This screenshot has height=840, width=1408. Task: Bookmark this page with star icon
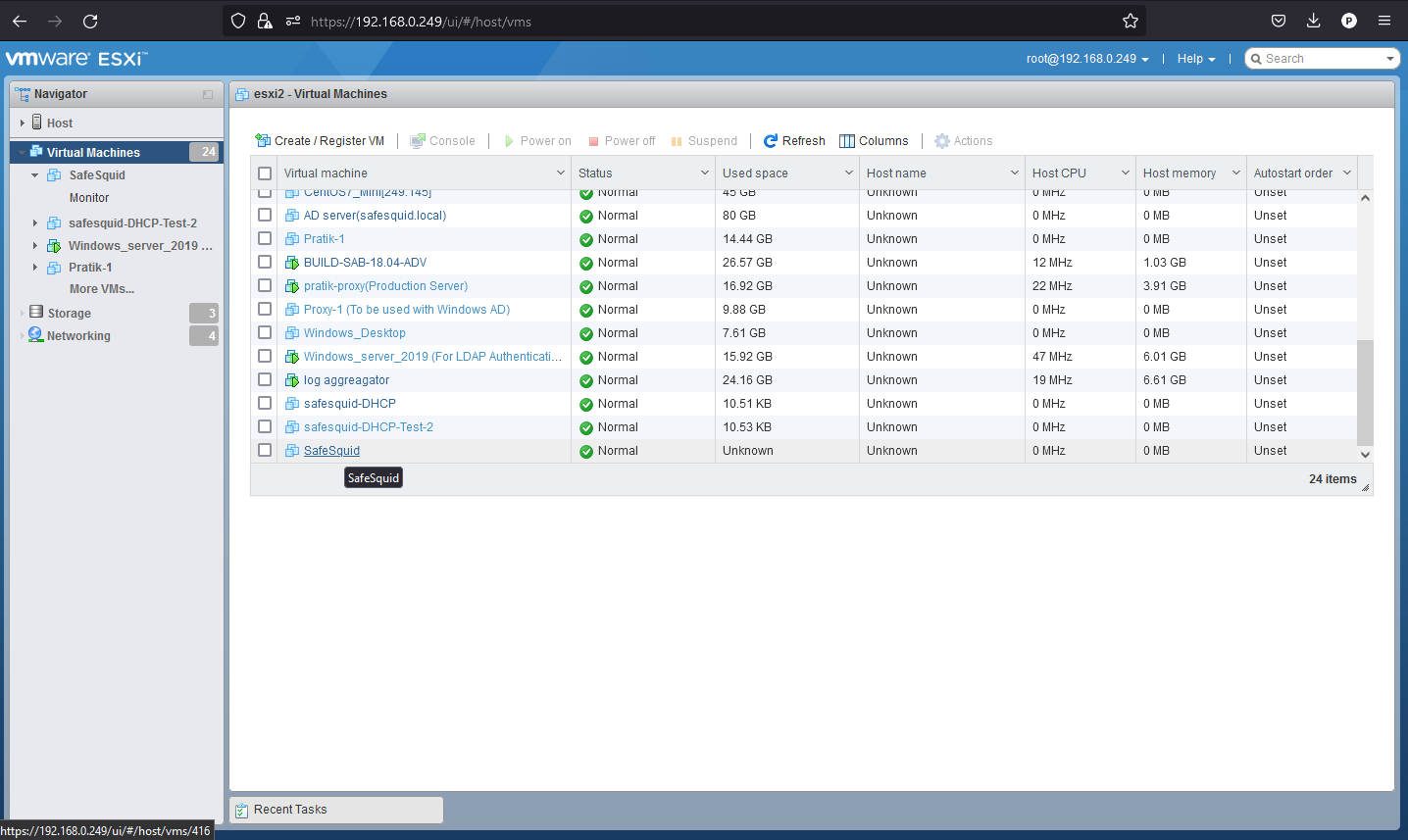[x=1131, y=21]
